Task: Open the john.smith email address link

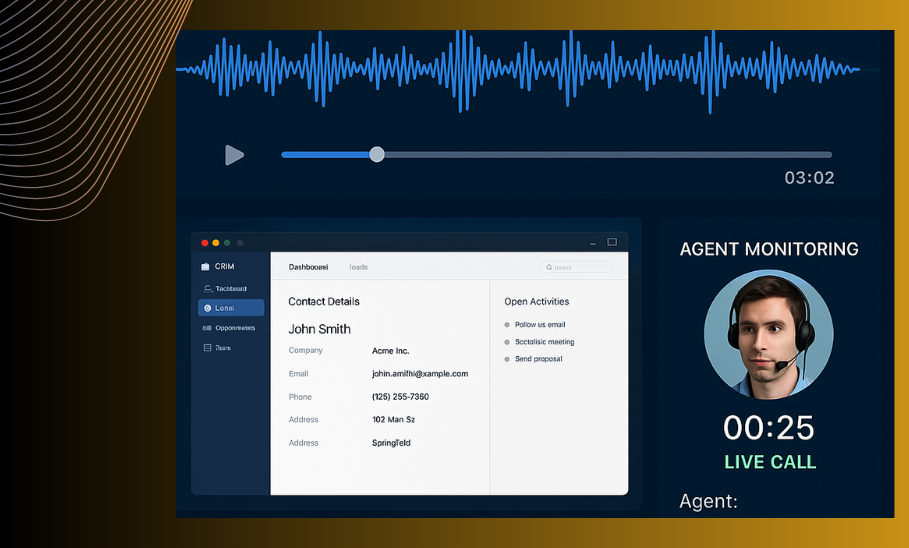Action: pyautogui.click(x=420, y=374)
